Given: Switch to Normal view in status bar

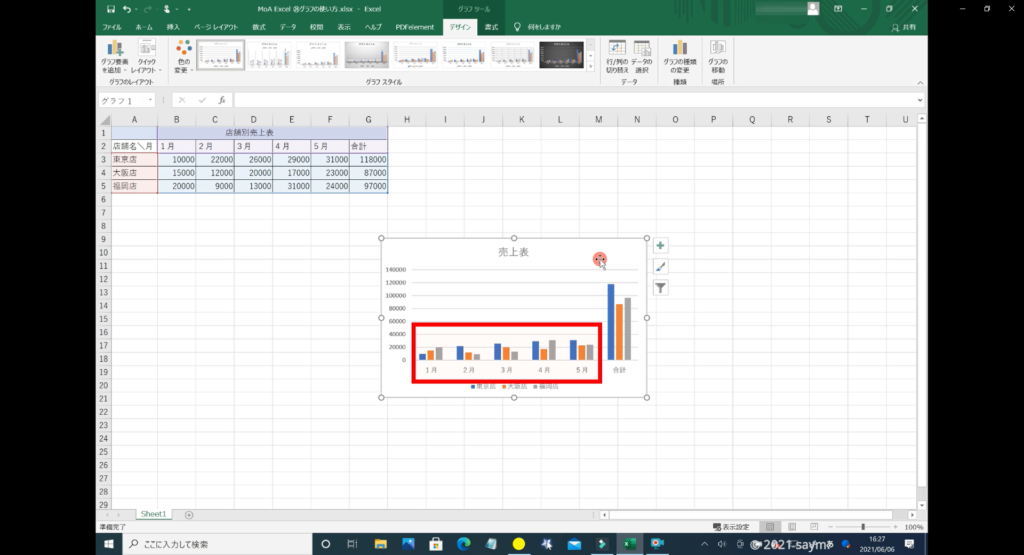Looking at the screenshot, I should pyautogui.click(x=768, y=527).
